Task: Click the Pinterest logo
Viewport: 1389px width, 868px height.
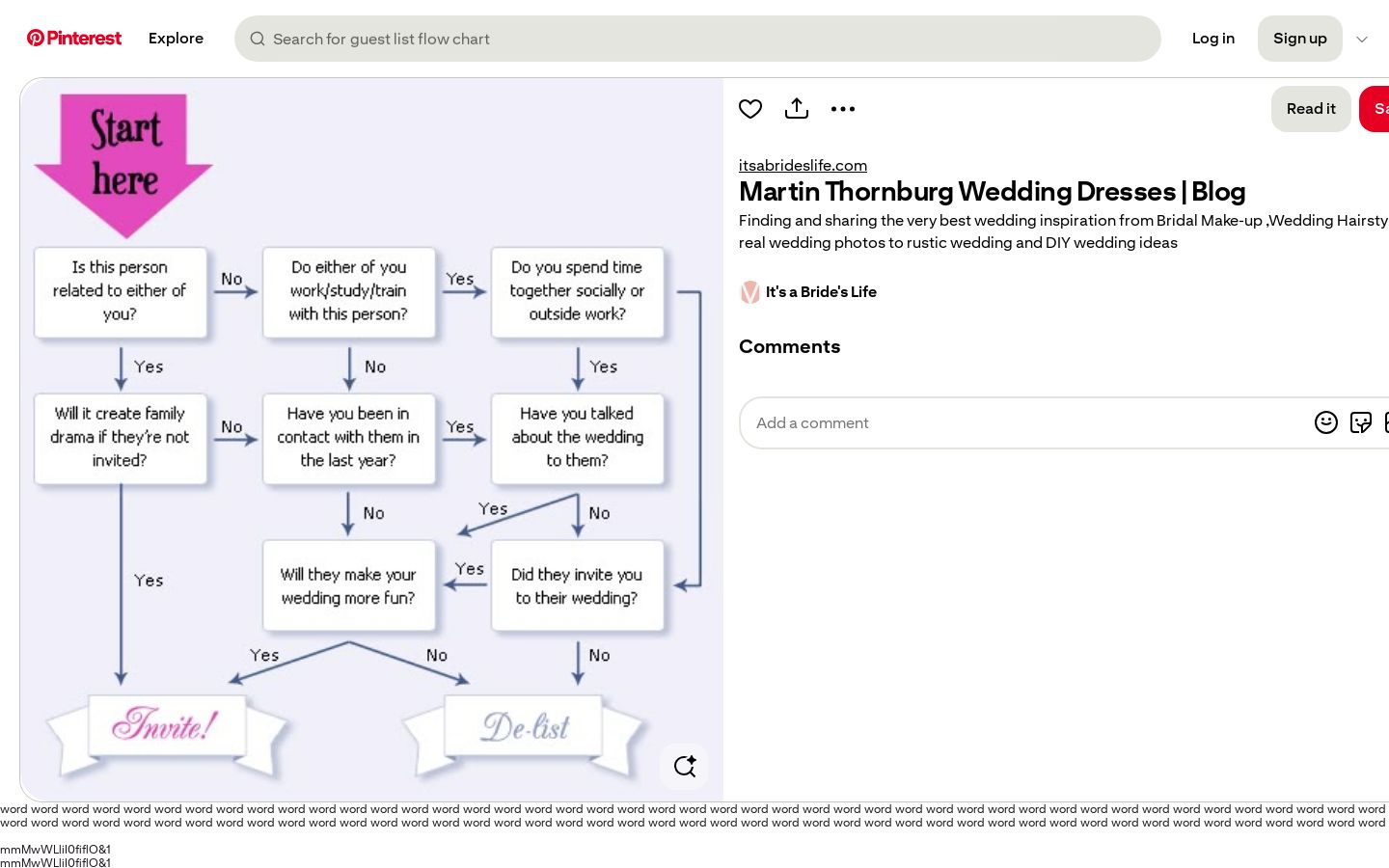Action: (74, 39)
